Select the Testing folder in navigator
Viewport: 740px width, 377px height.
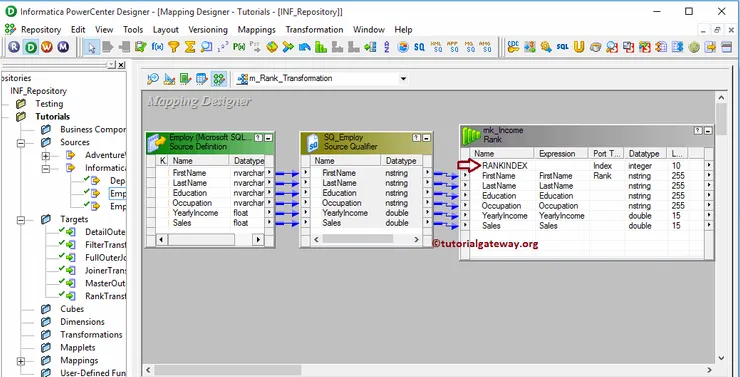coord(49,104)
